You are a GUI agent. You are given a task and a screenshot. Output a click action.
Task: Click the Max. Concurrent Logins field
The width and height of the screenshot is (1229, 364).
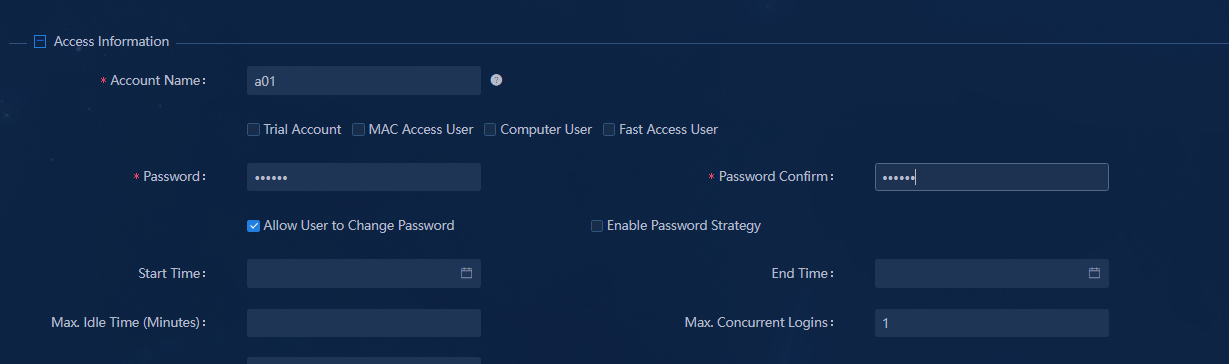[x=991, y=323]
